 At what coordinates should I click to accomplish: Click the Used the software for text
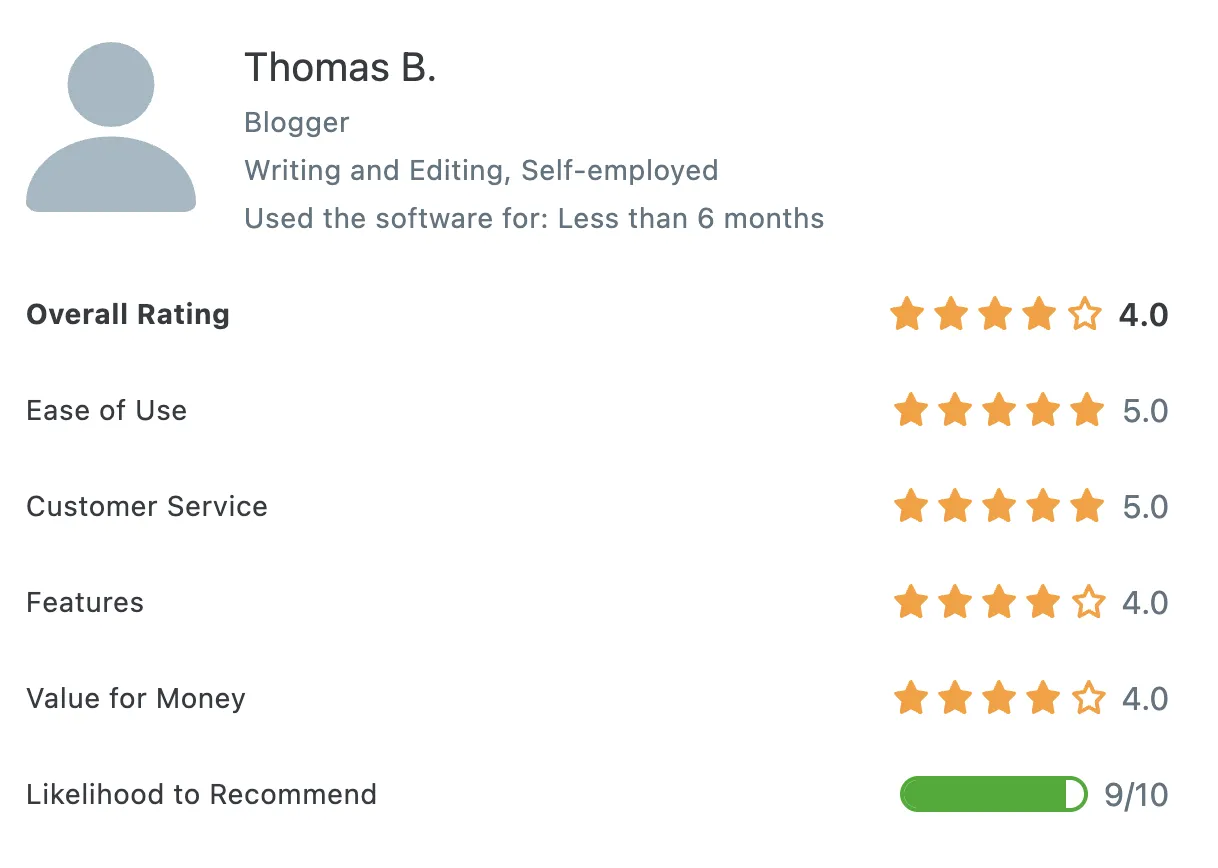(534, 218)
